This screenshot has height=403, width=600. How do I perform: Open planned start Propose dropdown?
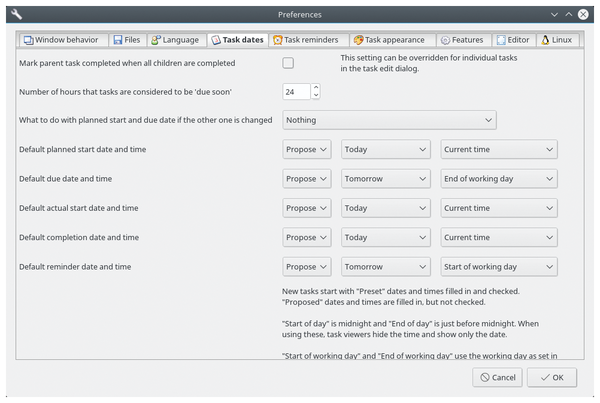pyautogui.click(x=307, y=150)
